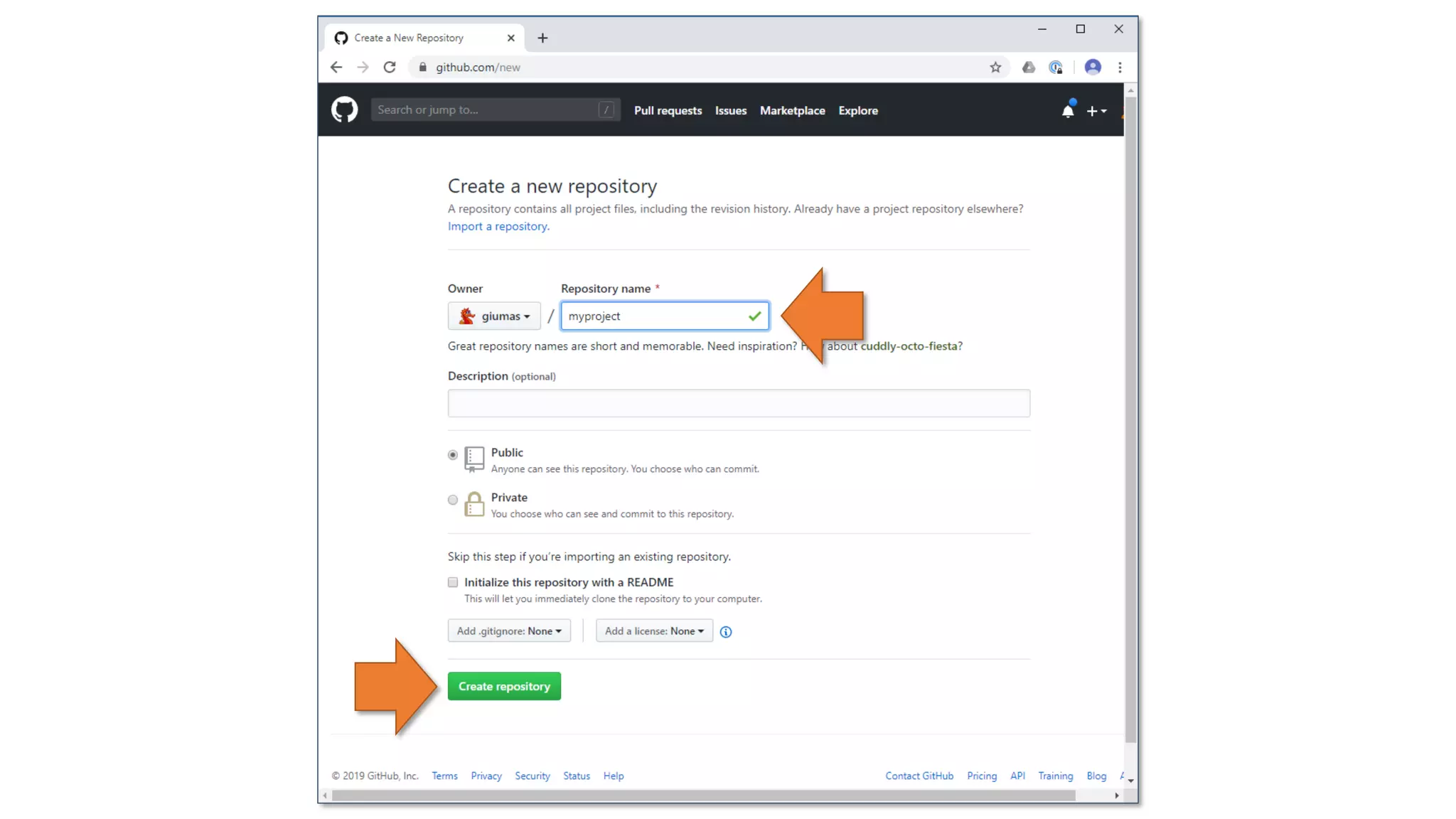The image size is (1456, 819).
Task: Expand the Add .gitignore dropdown
Action: pos(509,631)
